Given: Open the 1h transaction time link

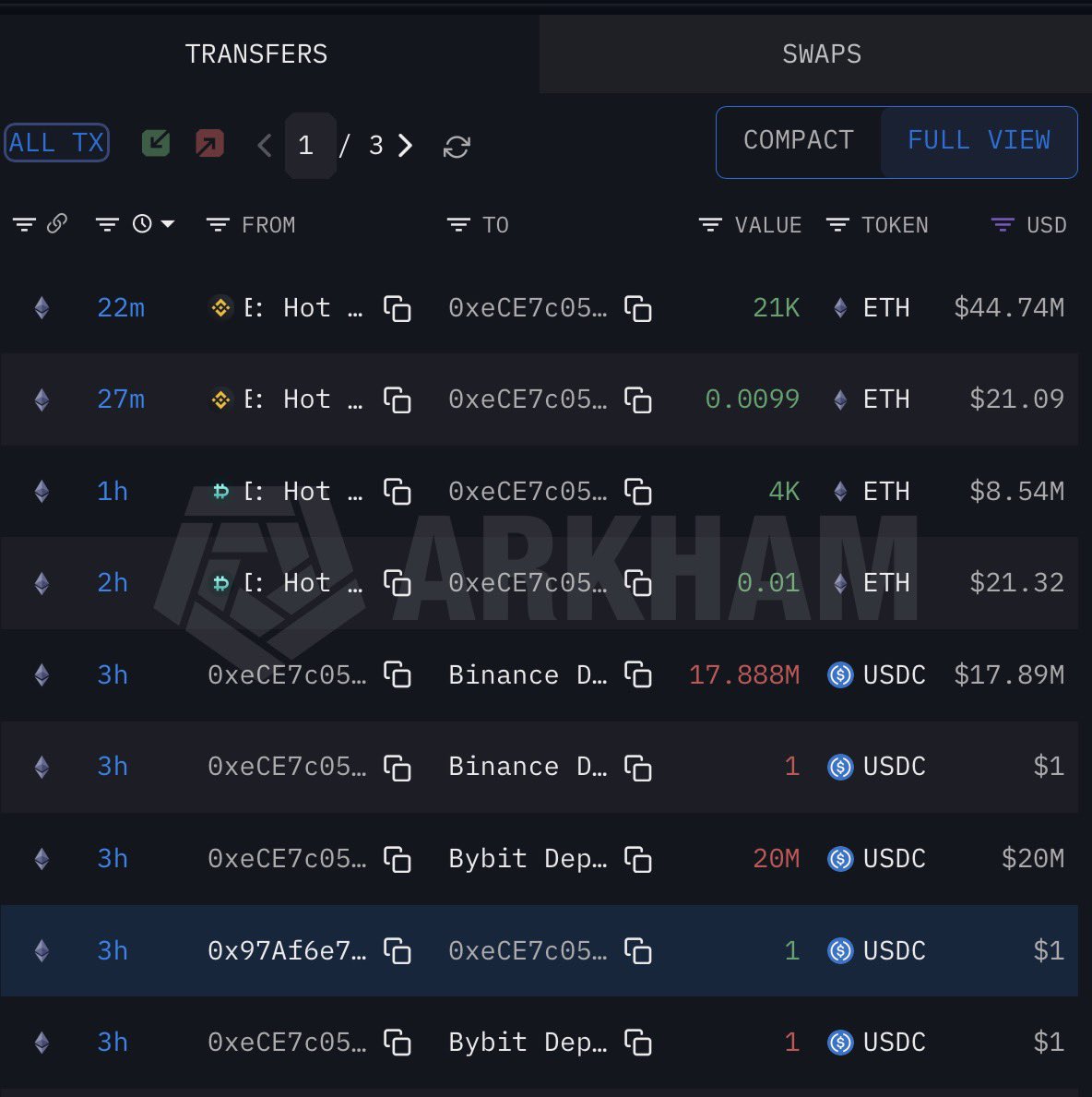Looking at the screenshot, I should pos(113,491).
